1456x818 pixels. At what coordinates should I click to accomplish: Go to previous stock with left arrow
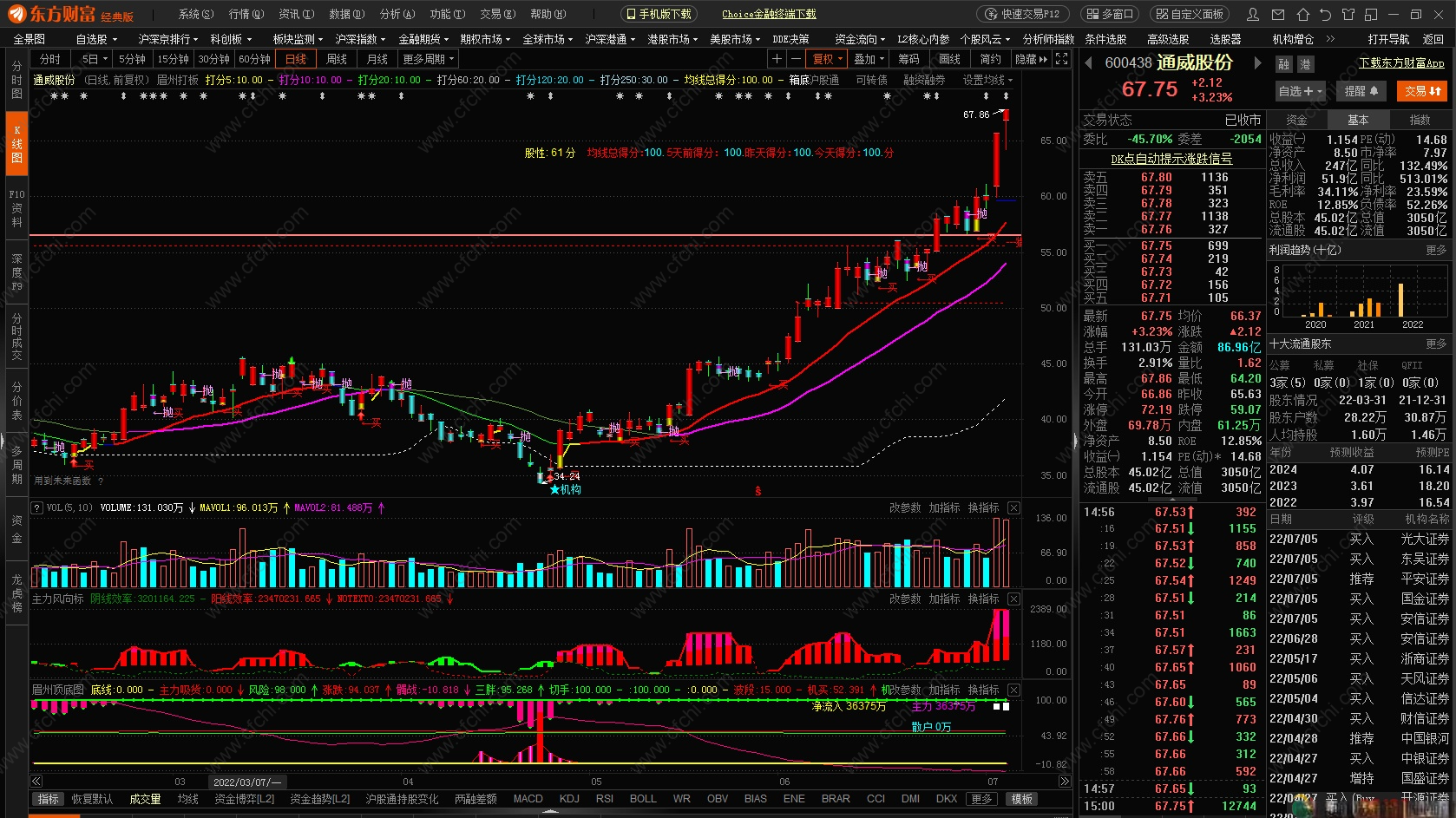tap(1089, 62)
